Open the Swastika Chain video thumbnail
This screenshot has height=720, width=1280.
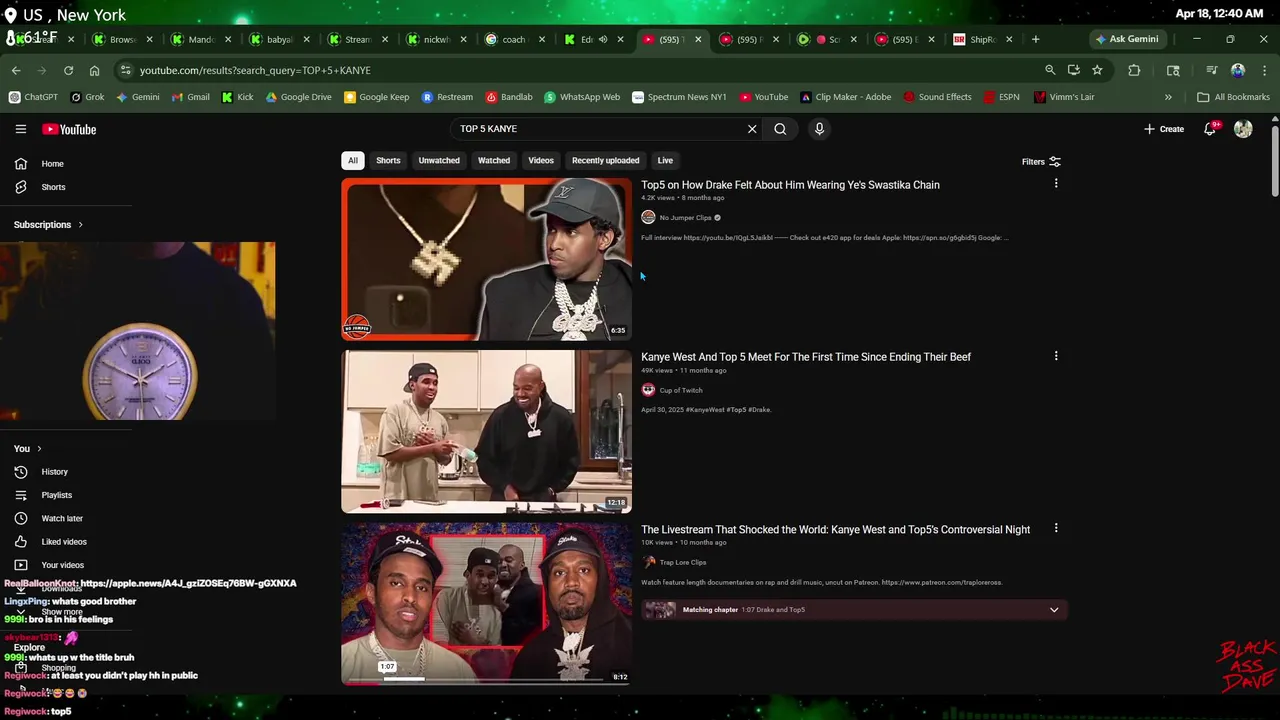click(x=486, y=259)
